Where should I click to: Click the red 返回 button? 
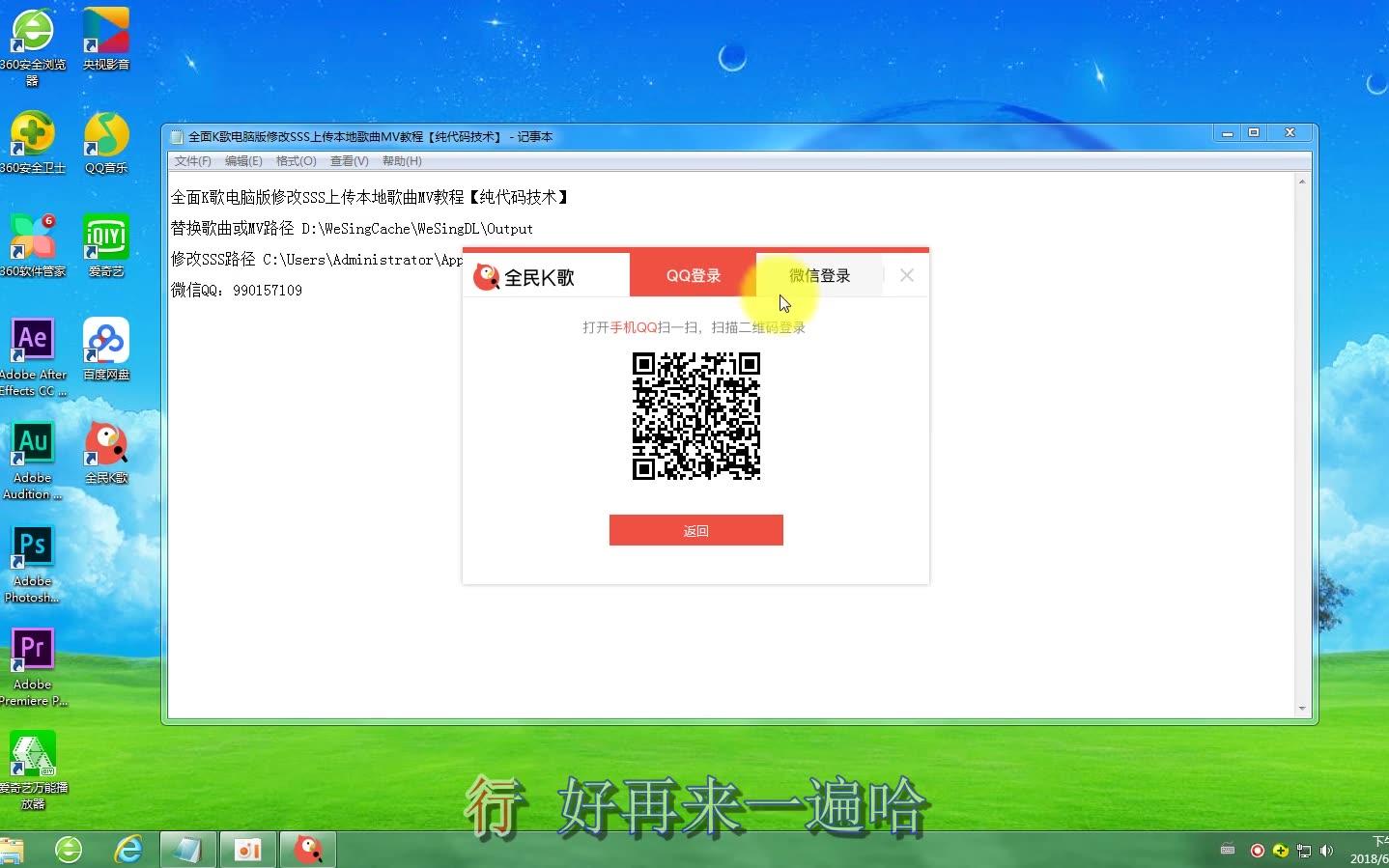tap(695, 530)
